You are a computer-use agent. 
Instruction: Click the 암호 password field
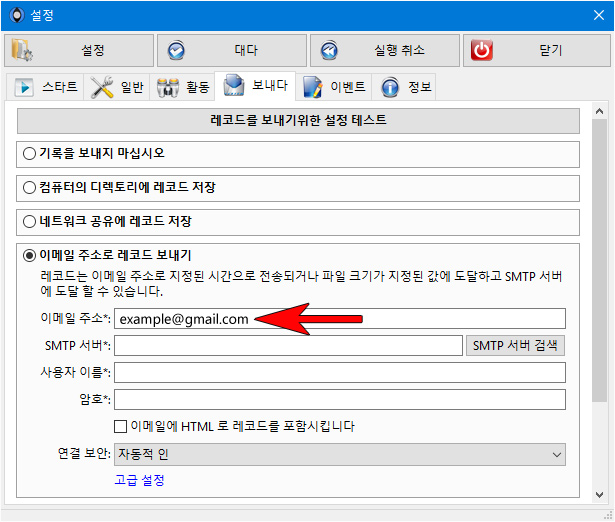[x=340, y=400]
